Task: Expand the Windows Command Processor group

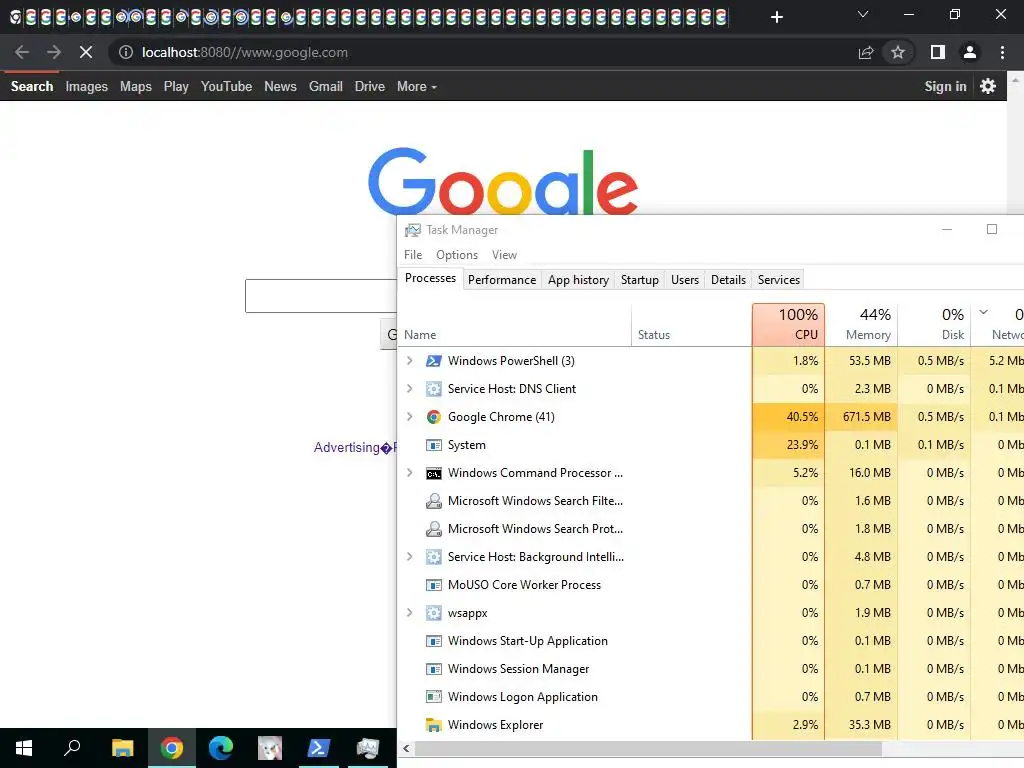Action: click(x=409, y=473)
